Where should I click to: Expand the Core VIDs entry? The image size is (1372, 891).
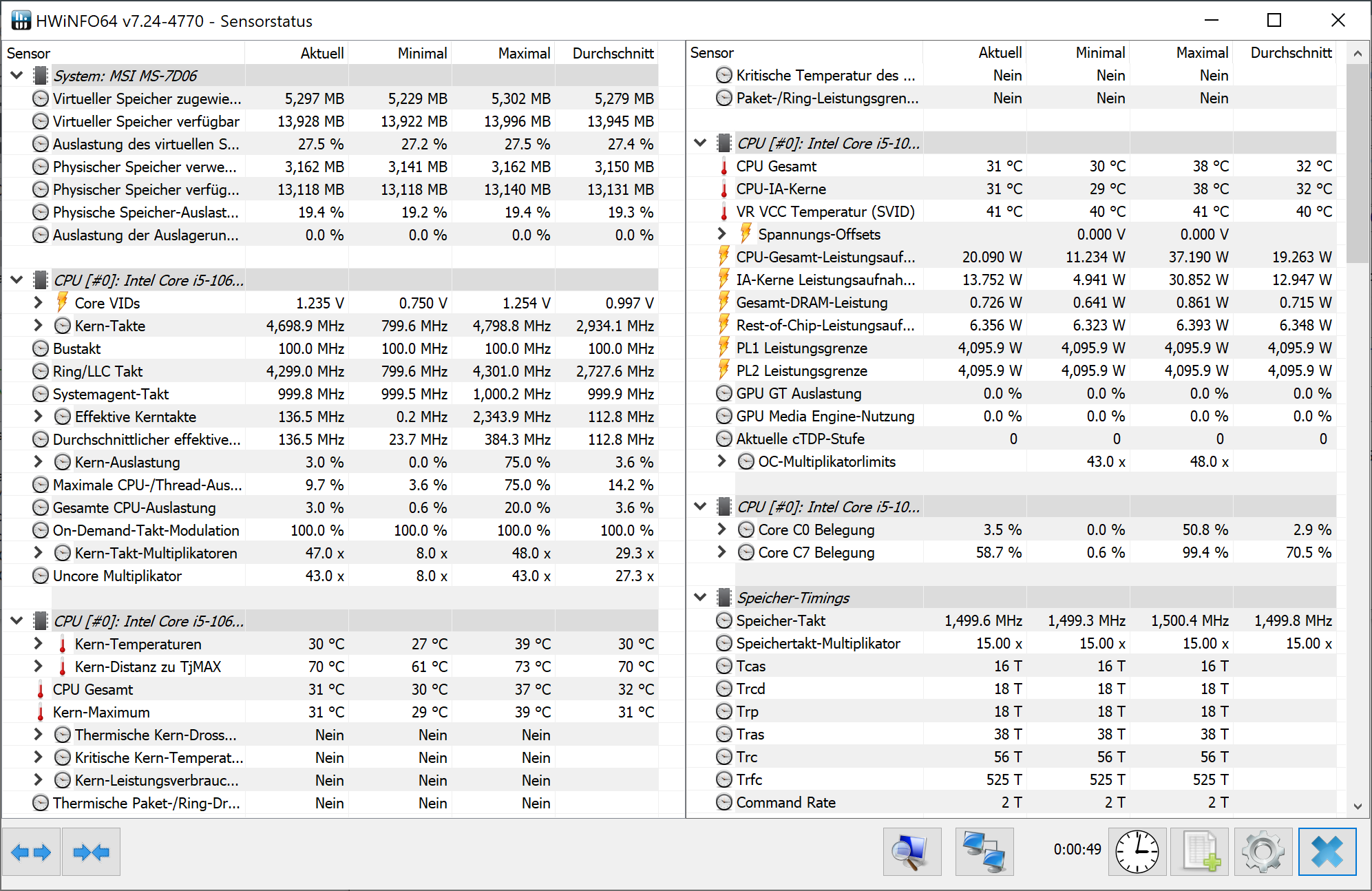(x=39, y=302)
